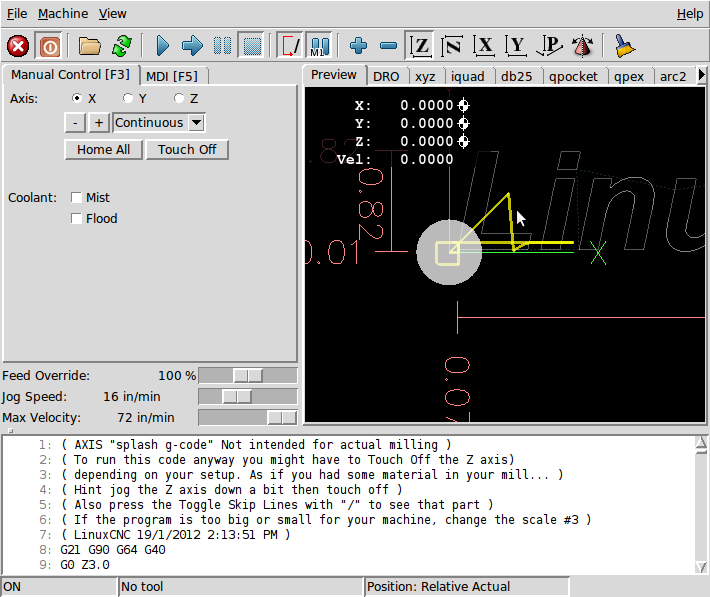This screenshot has height=597, width=710.
Task: Switch to the DRO tab
Action: [x=385, y=76]
